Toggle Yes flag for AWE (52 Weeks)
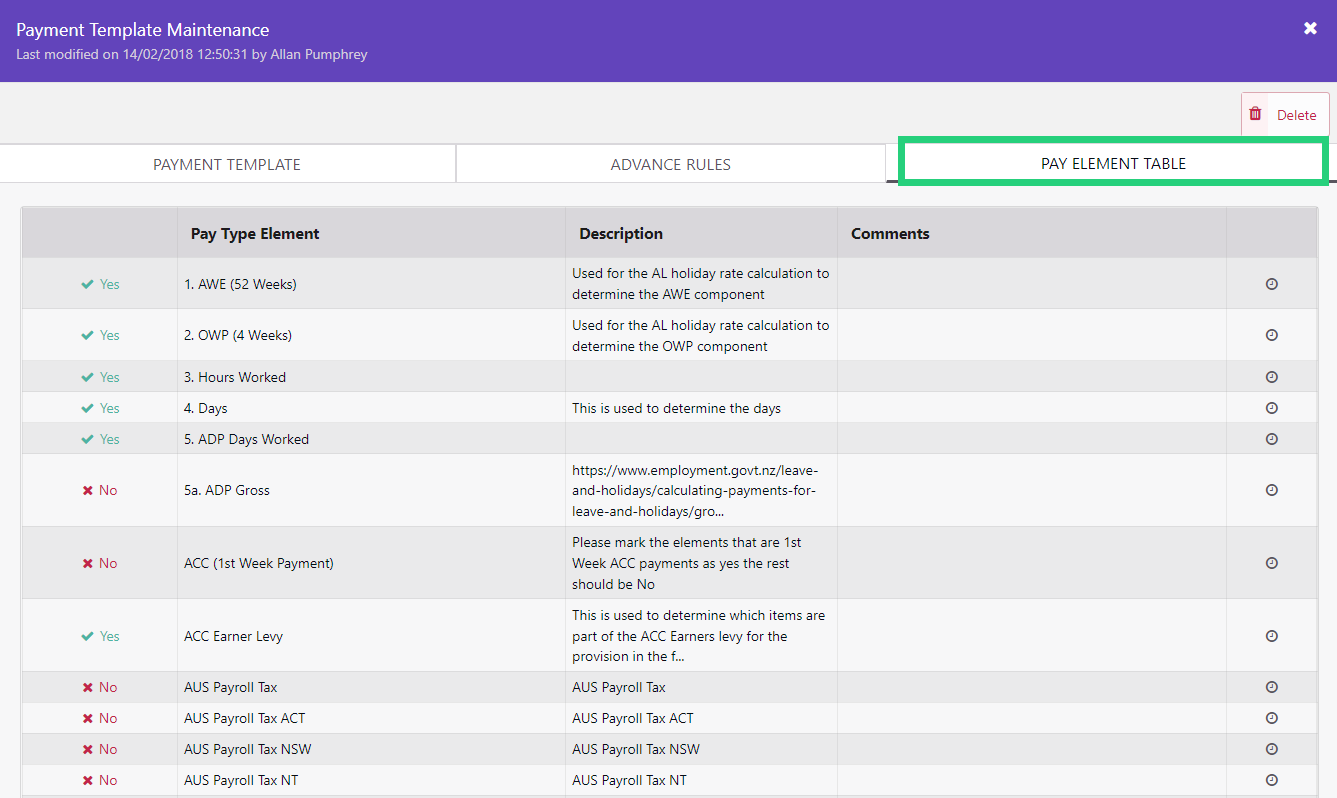This screenshot has height=798, width=1337. tap(100, 284)
